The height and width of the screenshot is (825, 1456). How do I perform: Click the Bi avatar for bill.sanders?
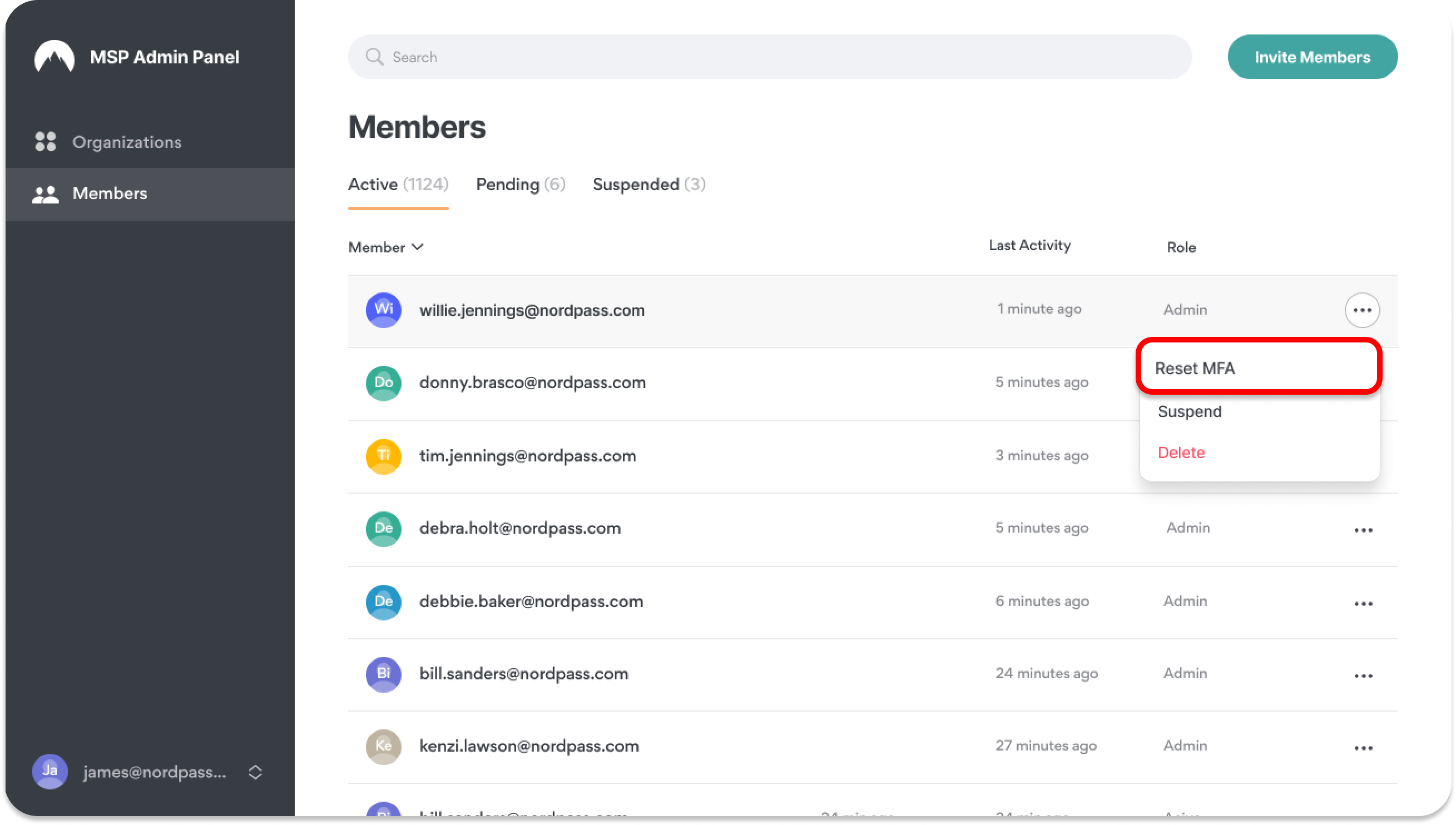point(384,674)
